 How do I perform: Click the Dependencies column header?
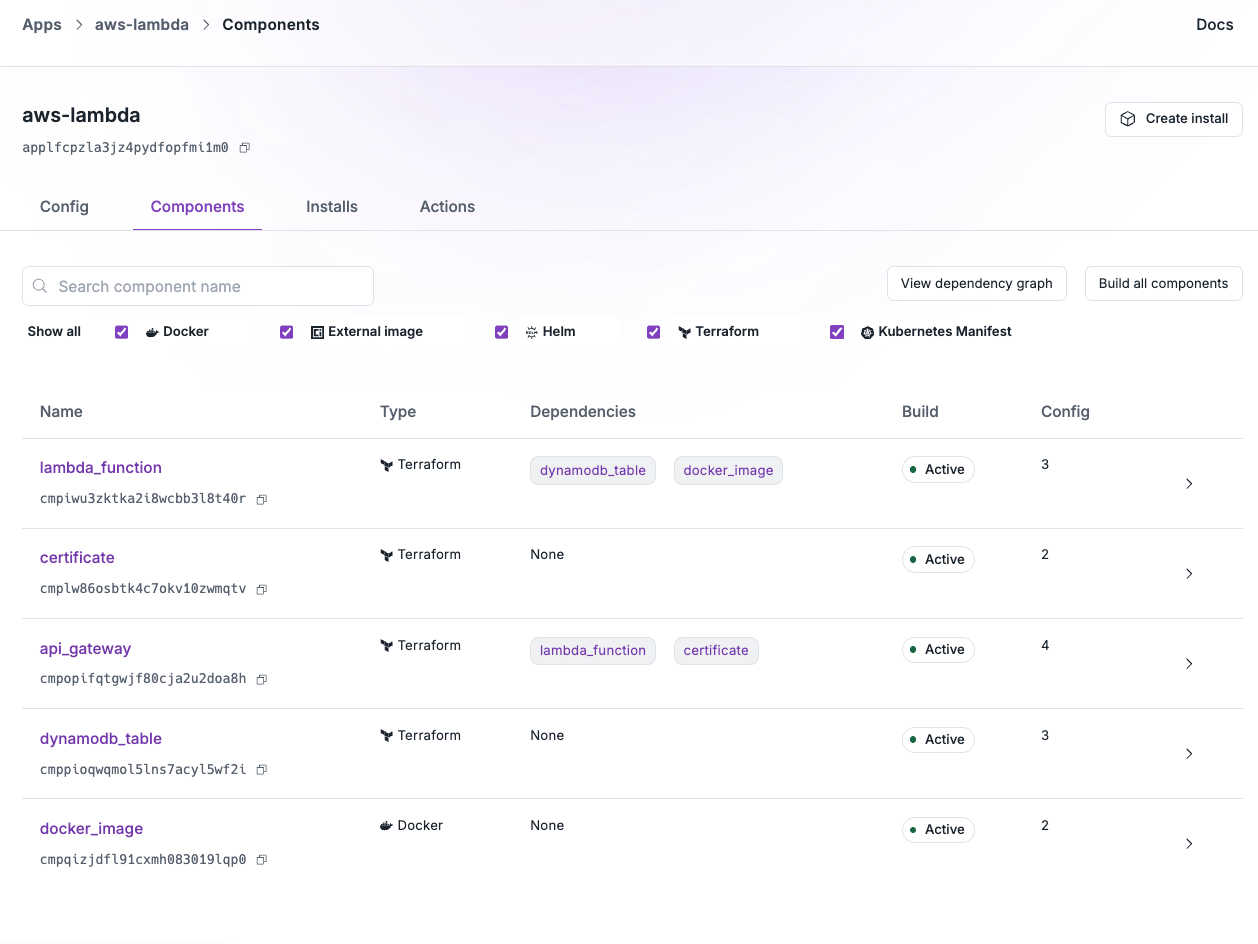[x=583, y=411]
